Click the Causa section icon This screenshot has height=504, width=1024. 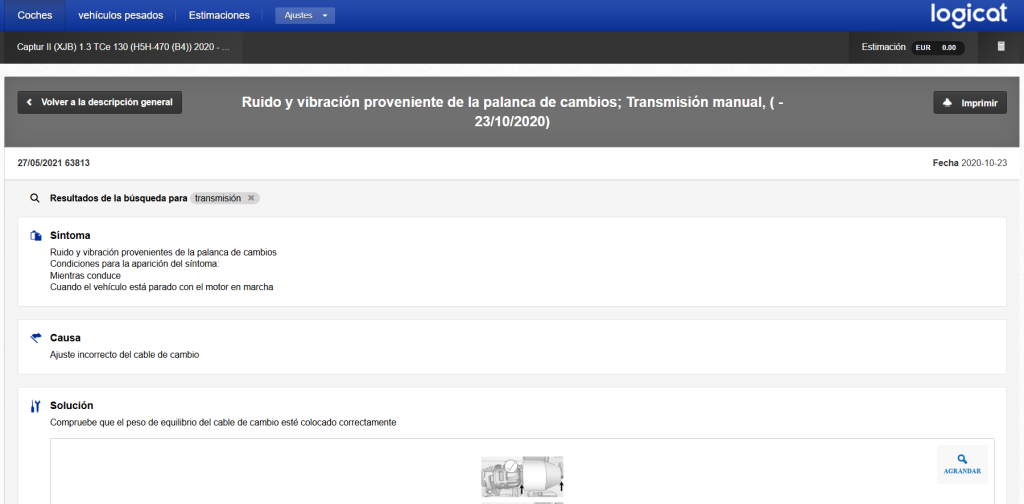pos(36,338)
